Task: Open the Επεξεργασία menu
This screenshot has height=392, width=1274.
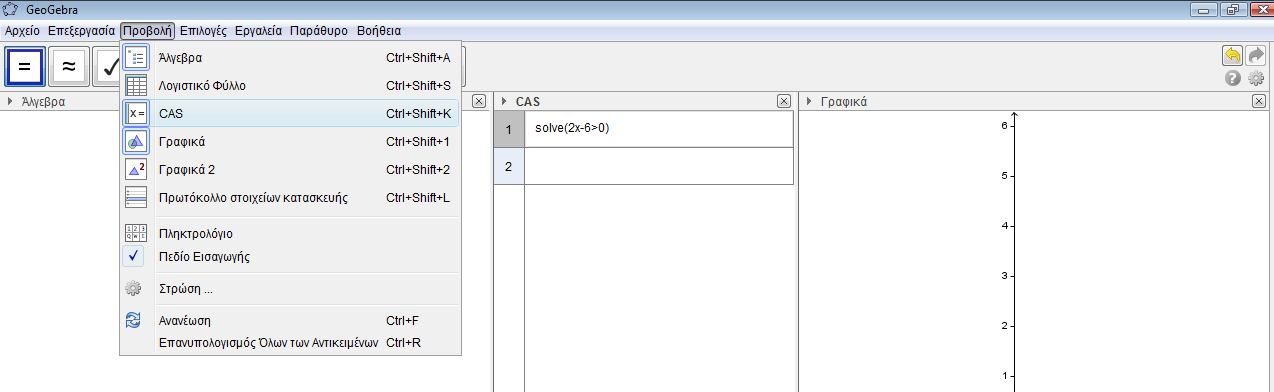Action: 82,31
